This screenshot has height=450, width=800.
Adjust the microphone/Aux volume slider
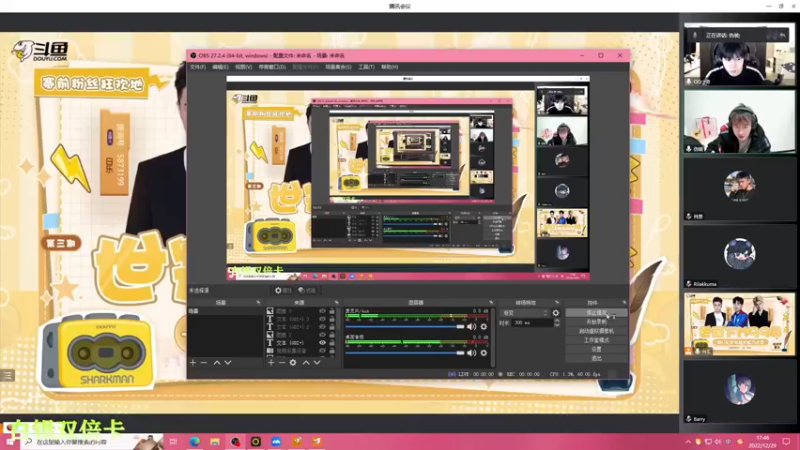pyautogui.click(x=405, y=327)
